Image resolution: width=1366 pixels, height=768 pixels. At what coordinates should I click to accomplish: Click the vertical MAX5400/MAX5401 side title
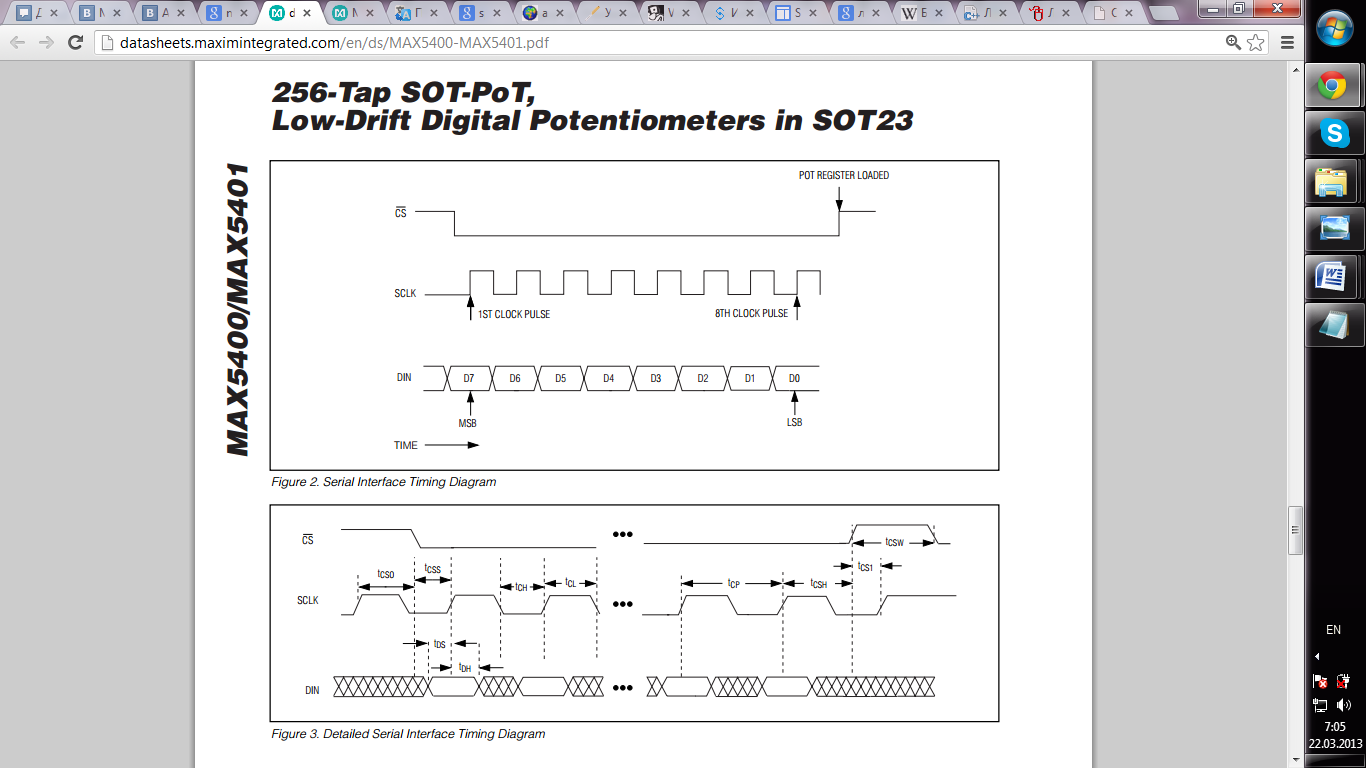tap(236, 310)
